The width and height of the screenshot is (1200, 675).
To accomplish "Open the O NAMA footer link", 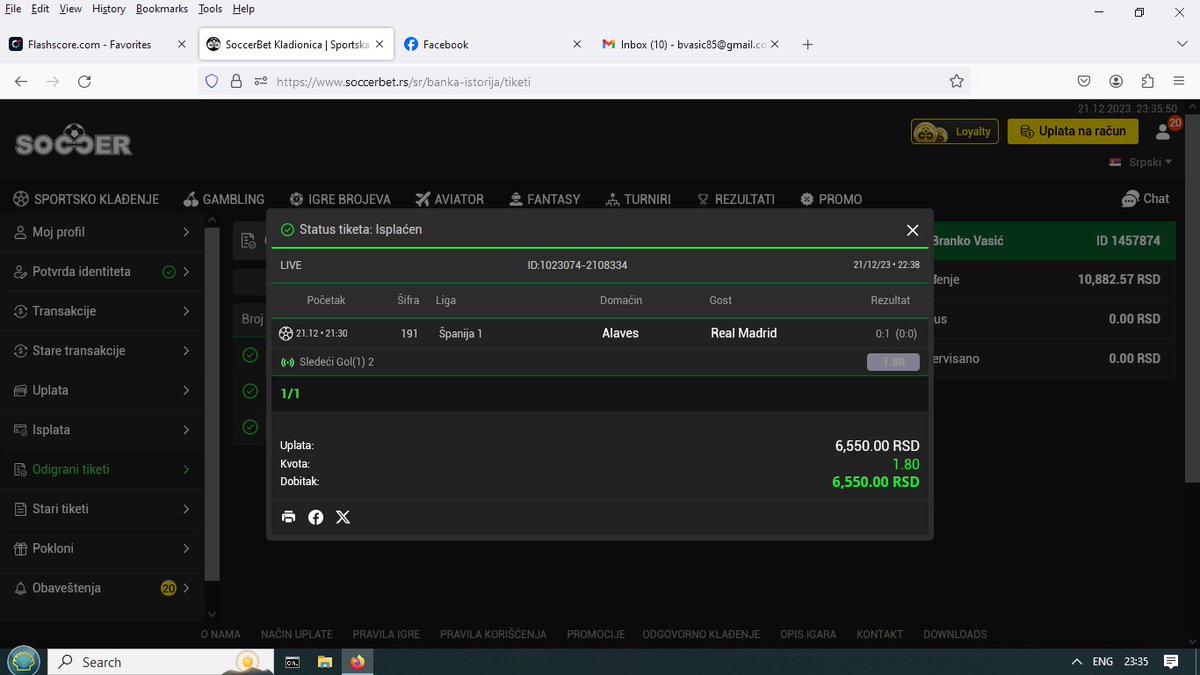I will (x=220, y=634).
